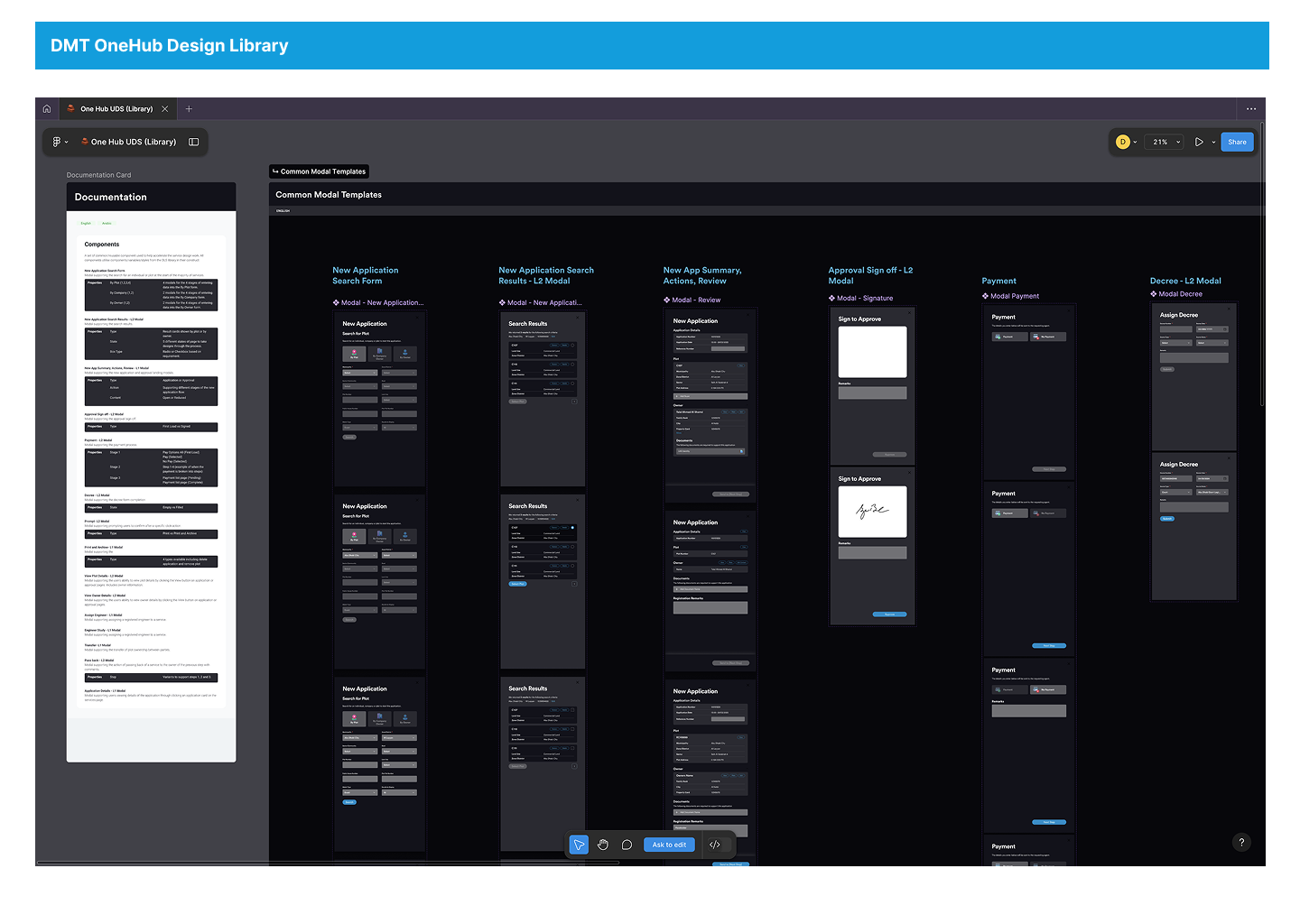Click the Present play icon
1300x924 pixels.
(x=1199, y=142)
